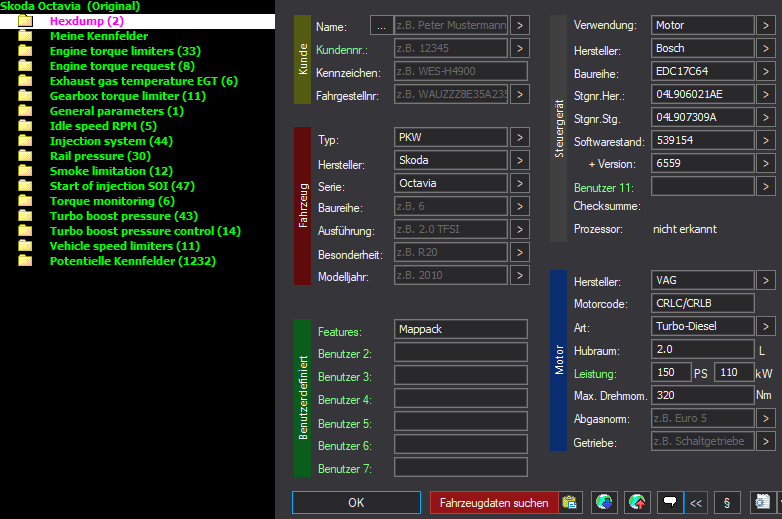The height and width of the screenshot is (519, 782).
Task: Click the << collapse button
Action: pyautogui.click(x=696, y=503)
